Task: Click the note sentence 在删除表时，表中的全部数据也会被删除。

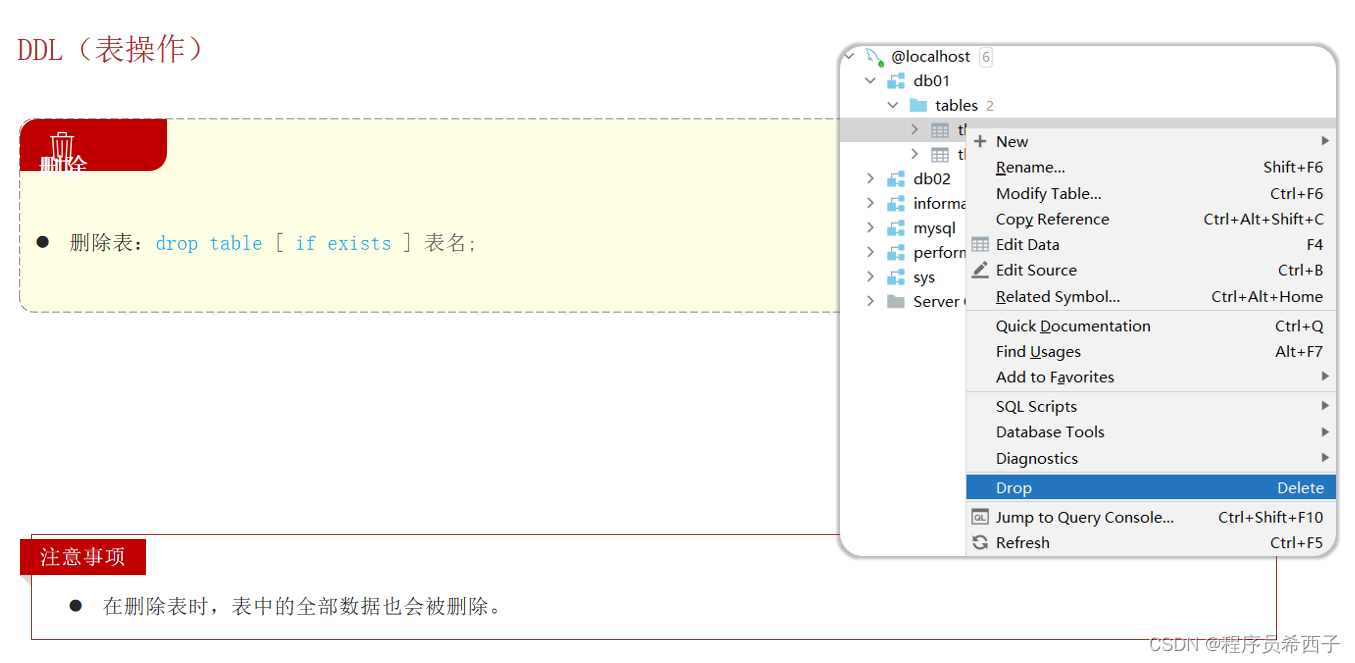Action: pos(302,606)
